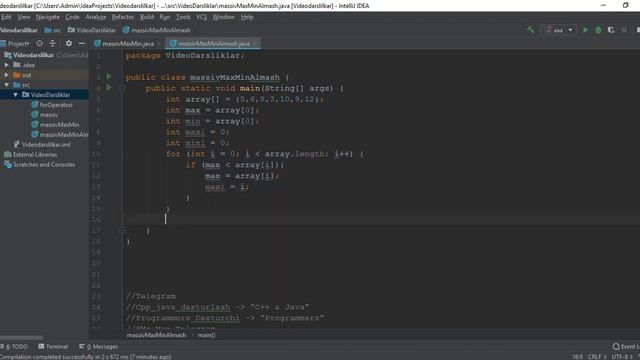The image size is (640, 360).
Task: Open the Analyze menu
Action: pos(96,17)
